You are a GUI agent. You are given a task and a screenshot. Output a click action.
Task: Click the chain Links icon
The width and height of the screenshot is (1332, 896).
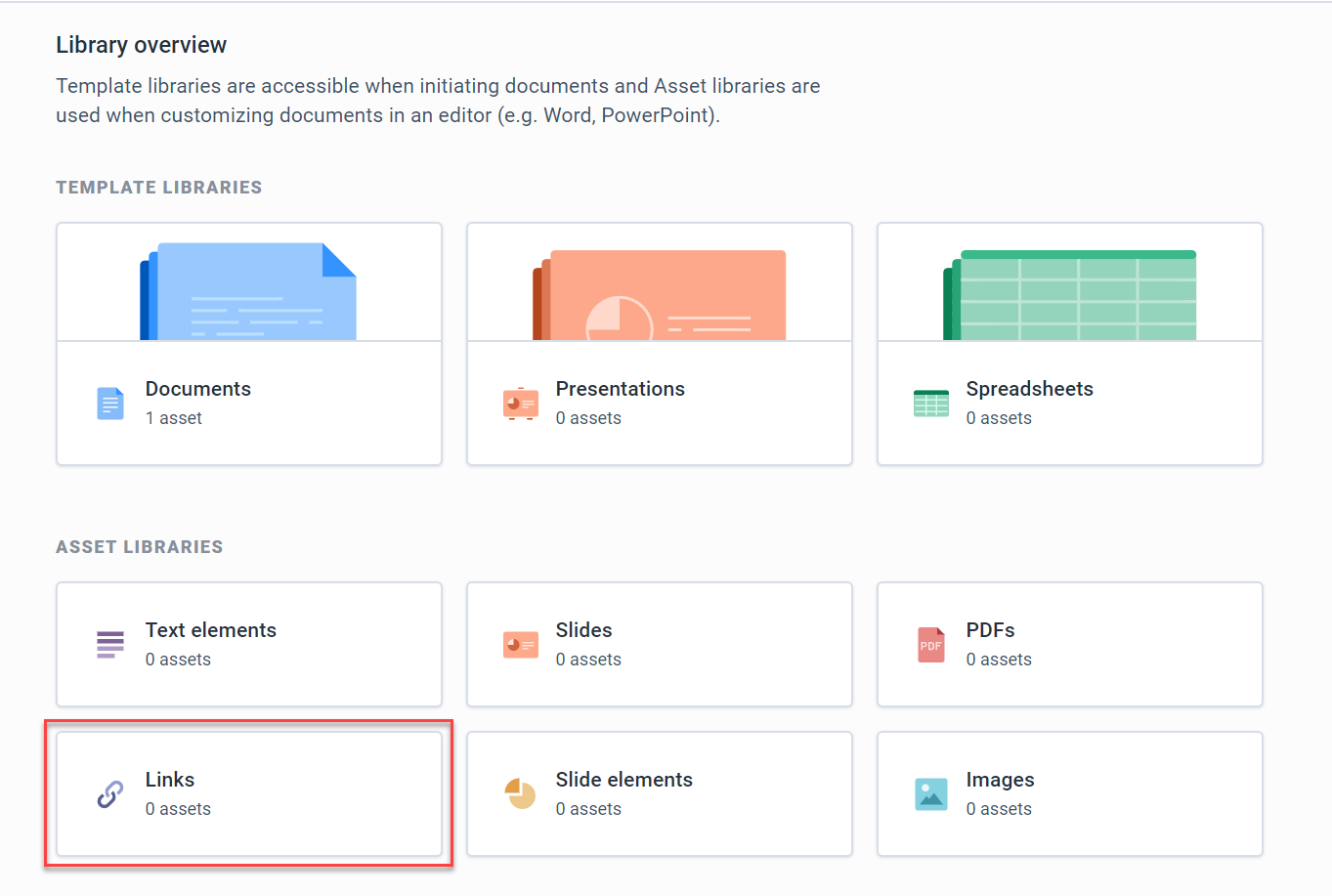(110, 794)
